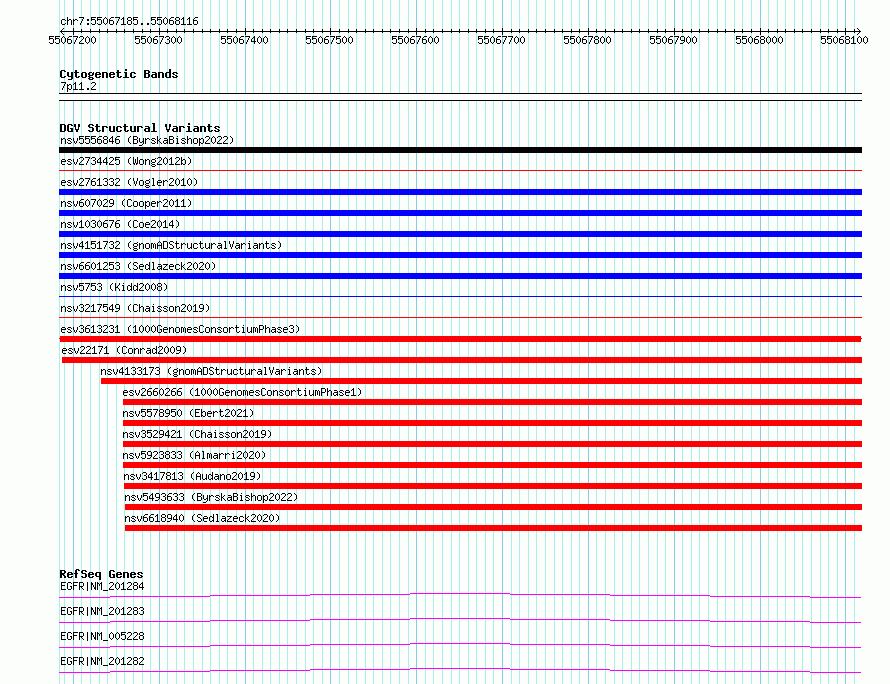Viewport: 890px width, 684px height.
Task: Click ruler position 55067400
Action: click(245, 40)
